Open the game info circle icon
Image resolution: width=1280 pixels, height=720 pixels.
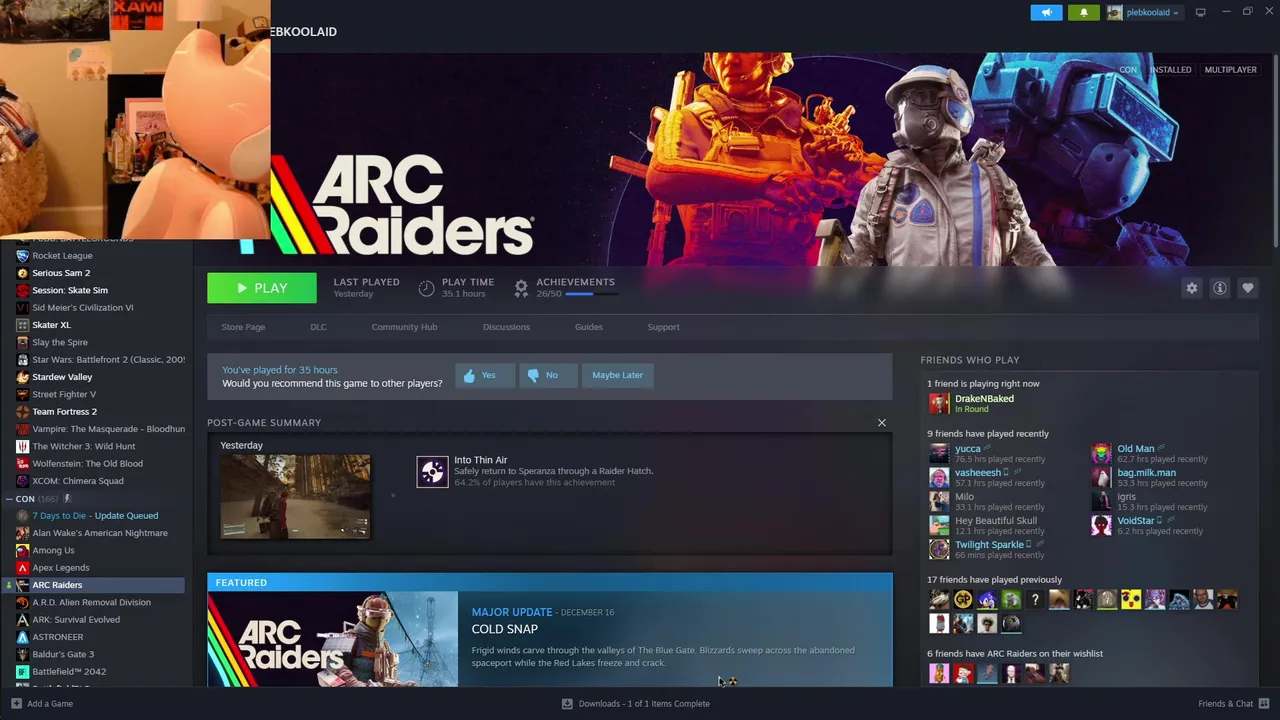pos(1220,288)
